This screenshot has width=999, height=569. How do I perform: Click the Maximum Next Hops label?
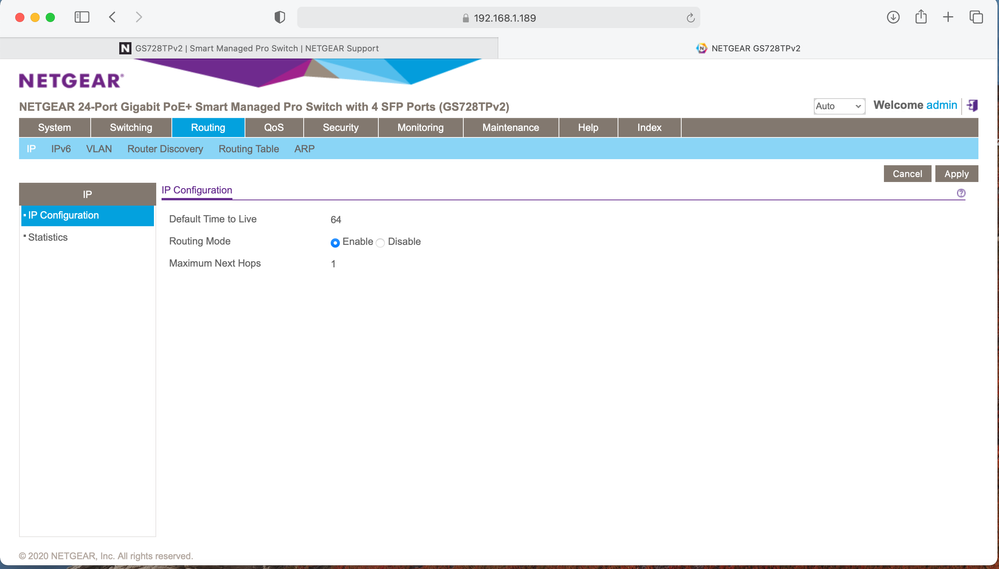[215, 263]
